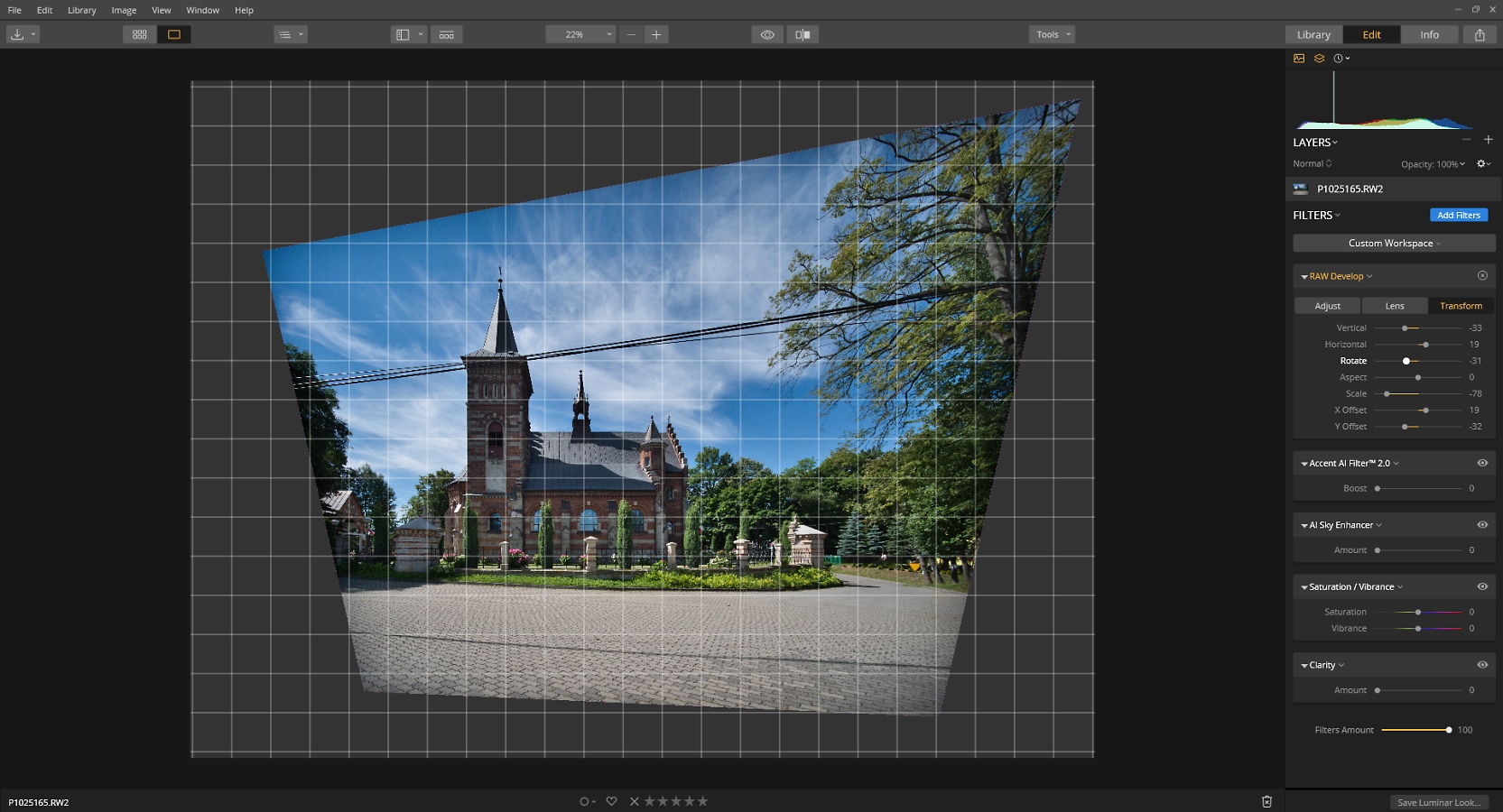Click the eye quick preview icon

(x=767, y=34)
